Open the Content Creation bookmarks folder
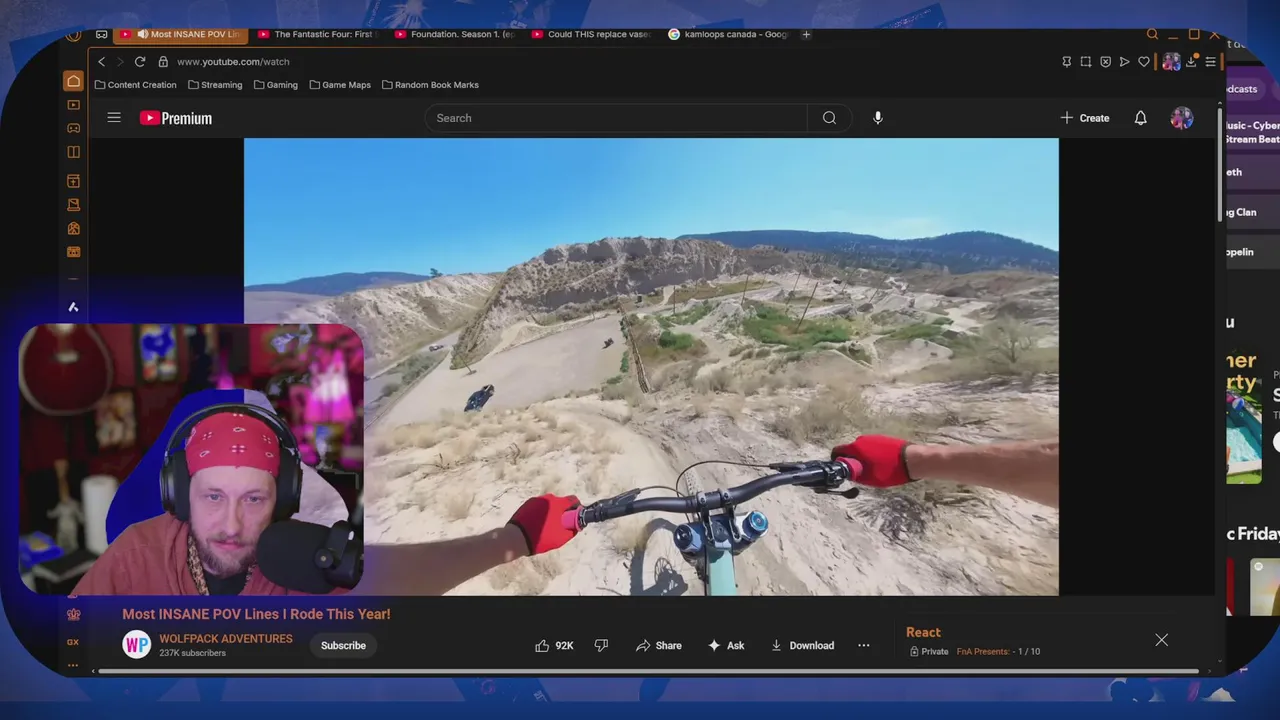This screenshot has height=720, width=1280. click(135, 85)
